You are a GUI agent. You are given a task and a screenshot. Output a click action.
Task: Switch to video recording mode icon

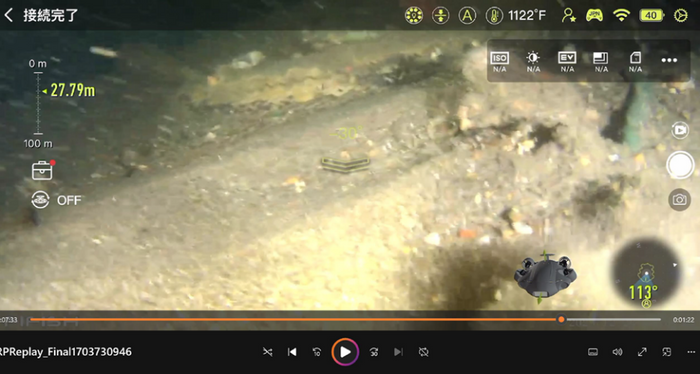pyautogui.click(x=680, y=130)
